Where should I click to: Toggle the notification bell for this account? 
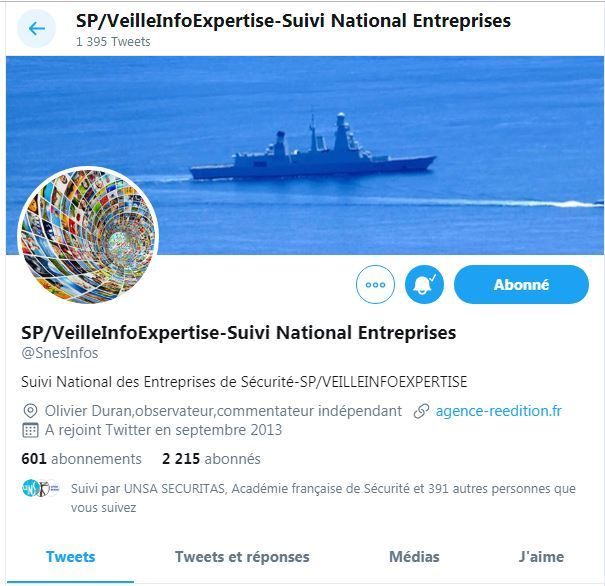tap(424, 284)
